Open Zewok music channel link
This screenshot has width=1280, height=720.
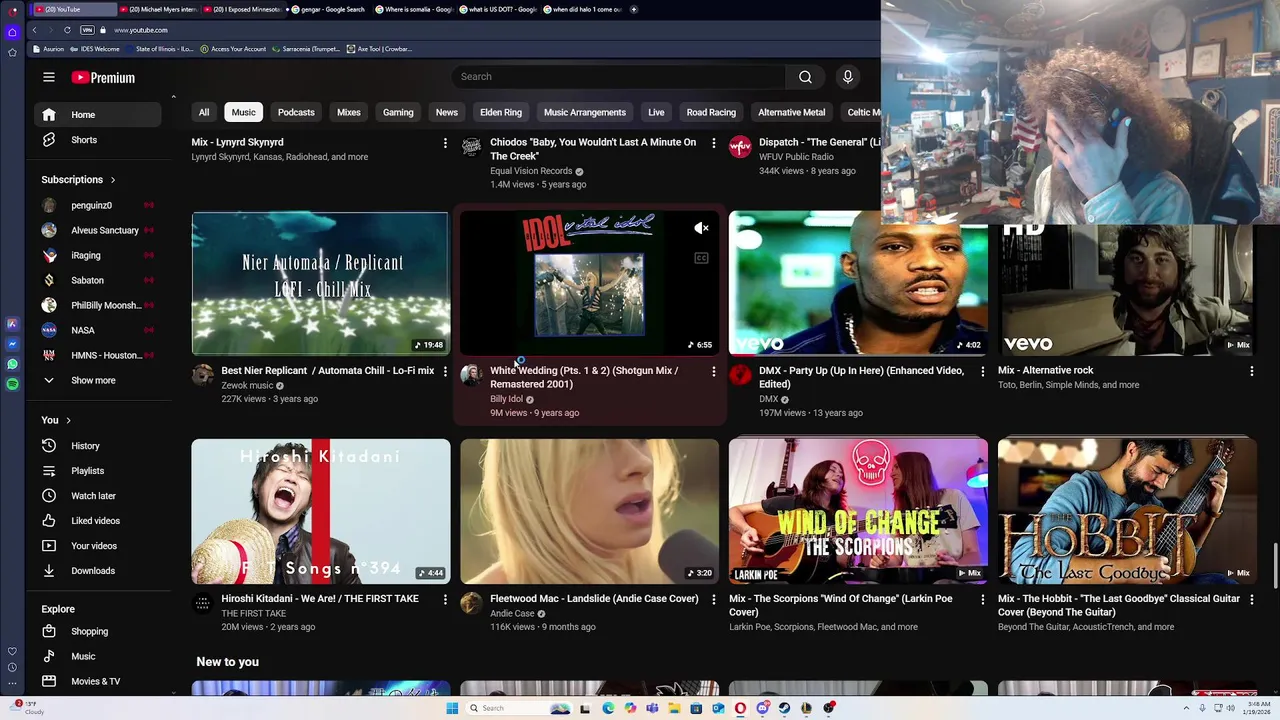[x=247, y=385]
